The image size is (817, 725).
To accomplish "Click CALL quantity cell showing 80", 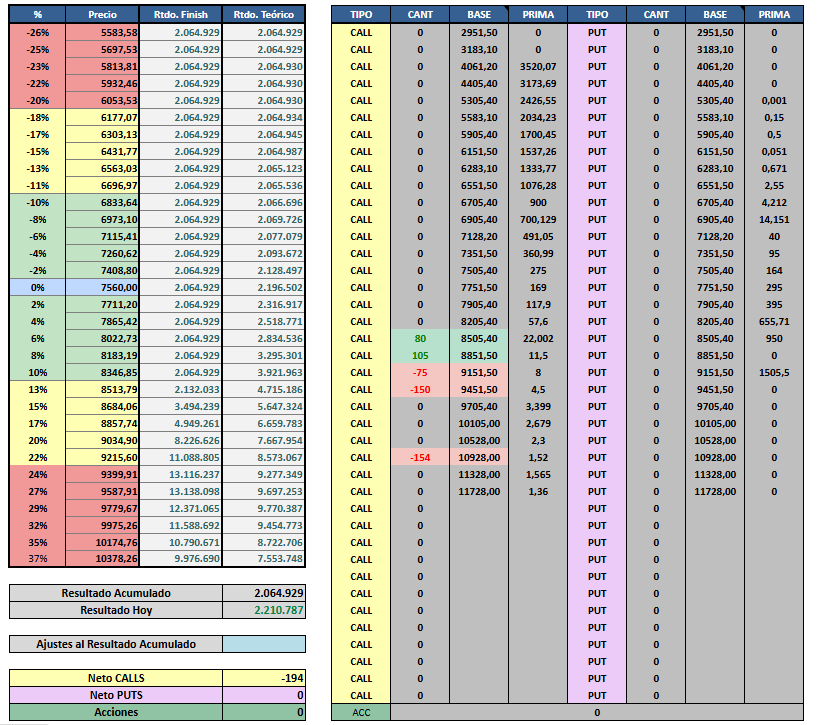I will (x=420, y=339).
